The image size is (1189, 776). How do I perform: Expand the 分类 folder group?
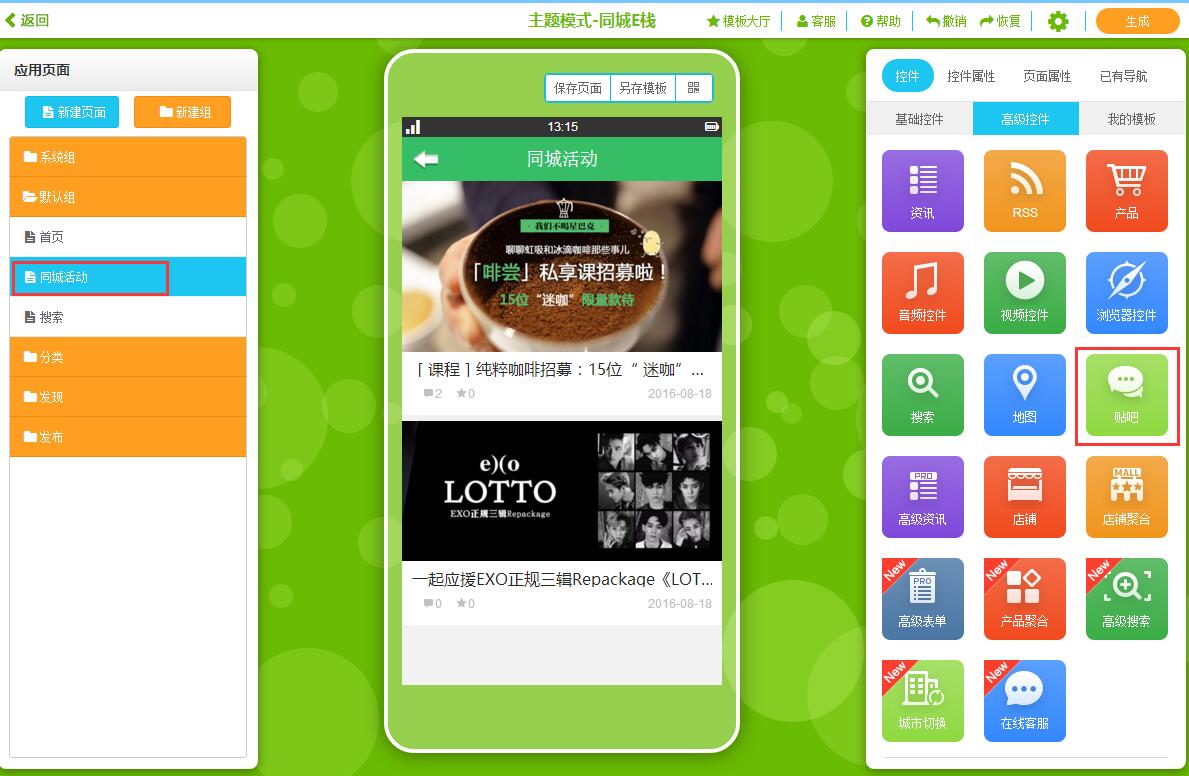click(x=128, y=357)
